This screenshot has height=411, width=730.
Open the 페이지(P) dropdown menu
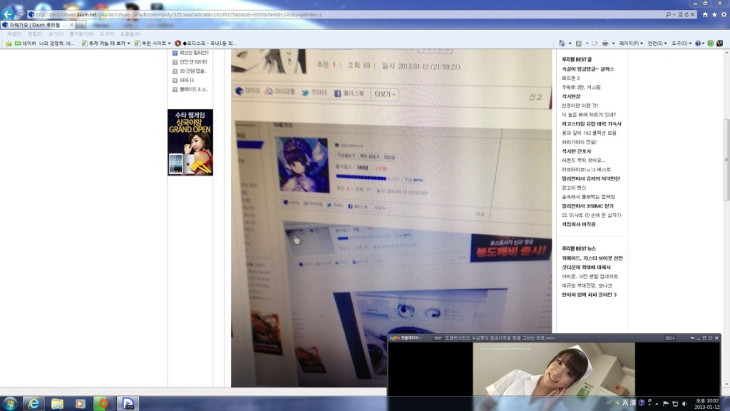pyautogui.click(x=631, y=44)
